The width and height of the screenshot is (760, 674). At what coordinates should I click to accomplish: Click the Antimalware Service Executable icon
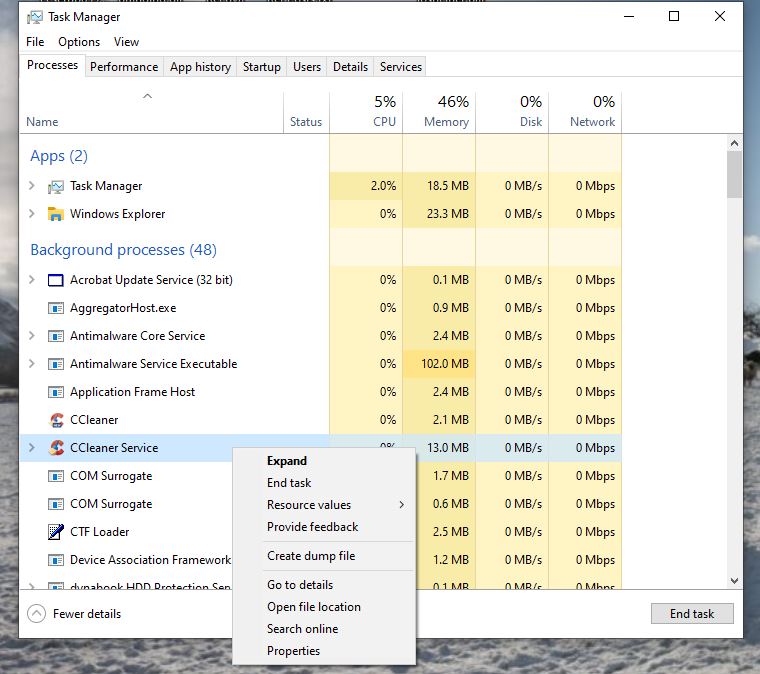point(56,364)
